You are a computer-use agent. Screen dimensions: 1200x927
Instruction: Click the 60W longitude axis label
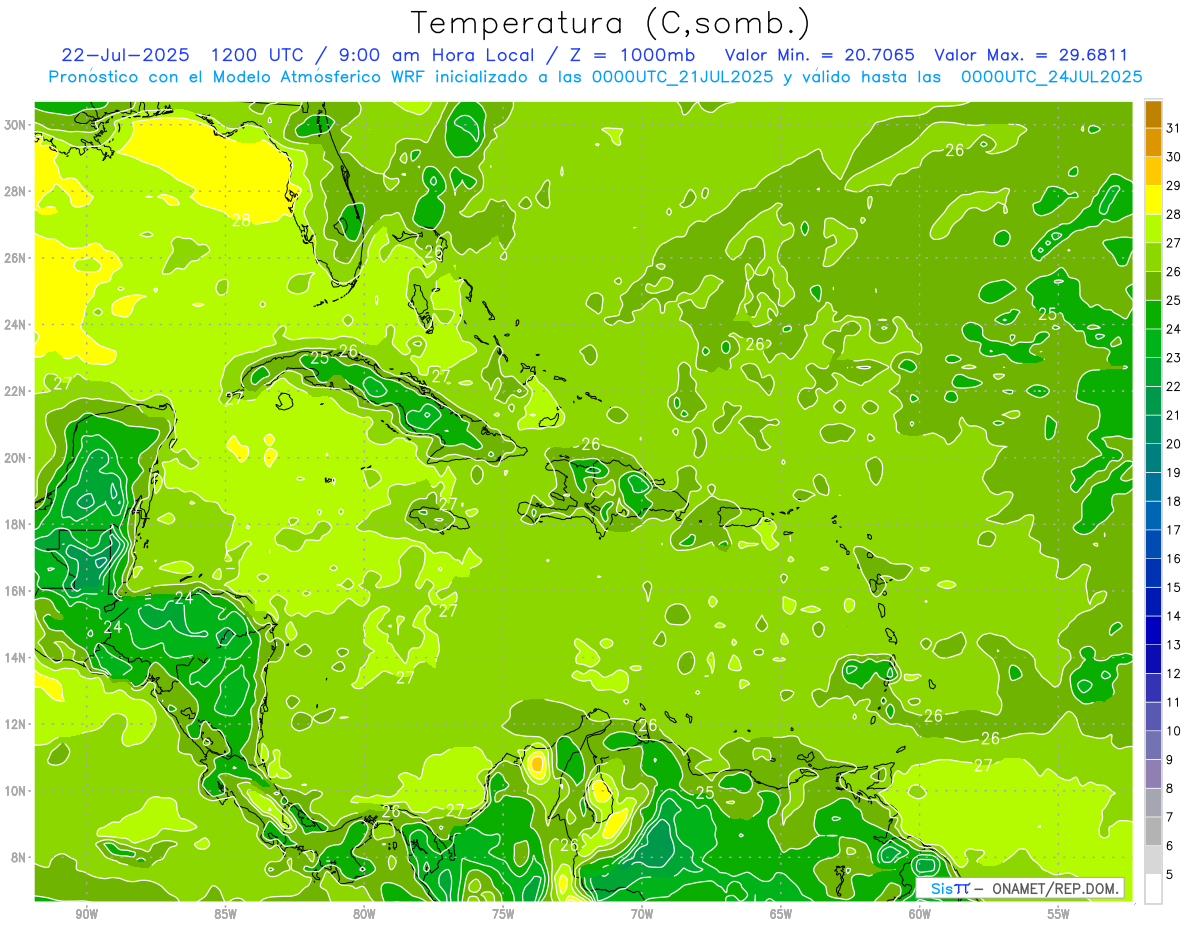click(x=920, y=915)
